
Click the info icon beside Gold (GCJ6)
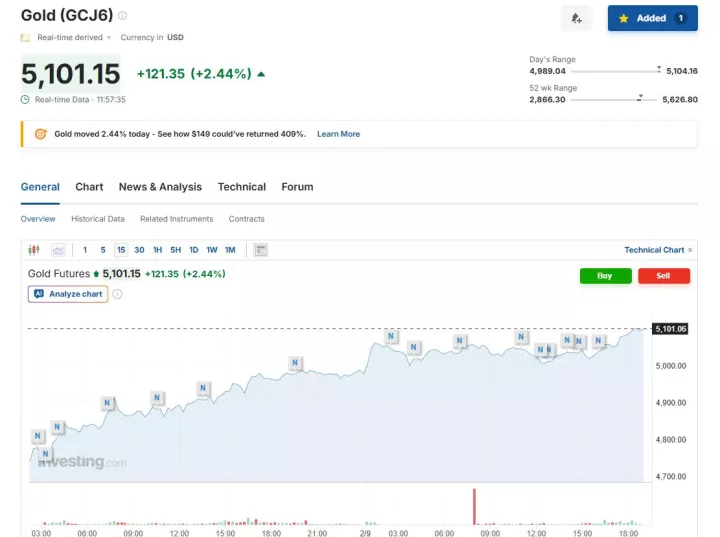click(123, 16)
